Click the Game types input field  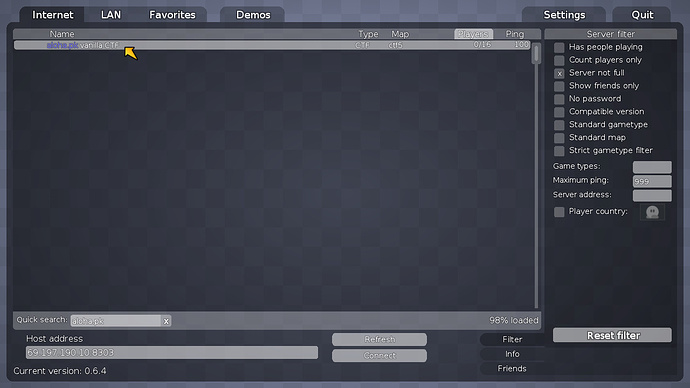coord(652,167)
